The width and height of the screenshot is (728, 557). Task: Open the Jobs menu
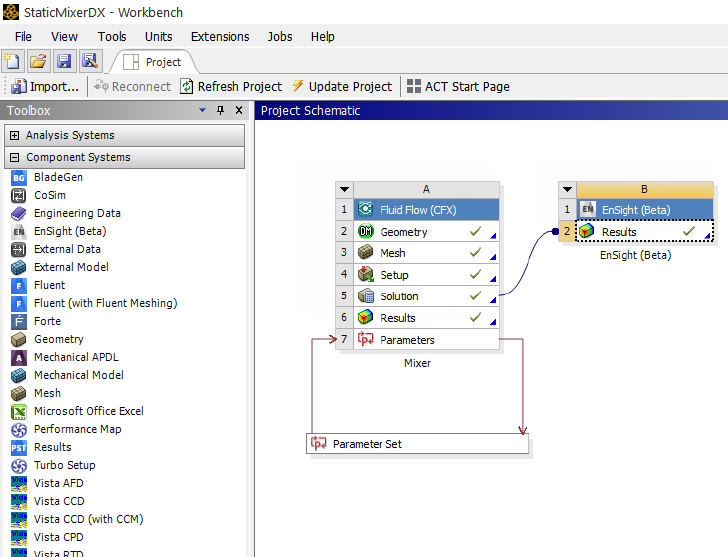pyautogui.click(x=280, y=37)
